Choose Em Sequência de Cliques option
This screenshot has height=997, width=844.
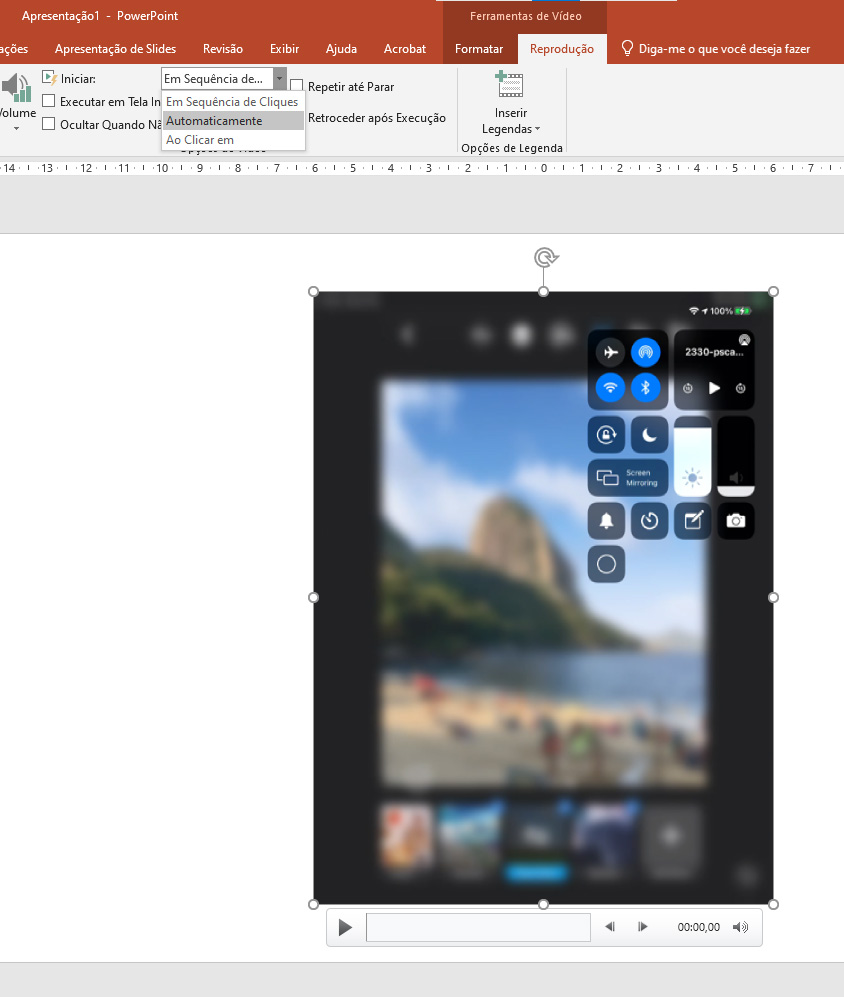[232, 102]
